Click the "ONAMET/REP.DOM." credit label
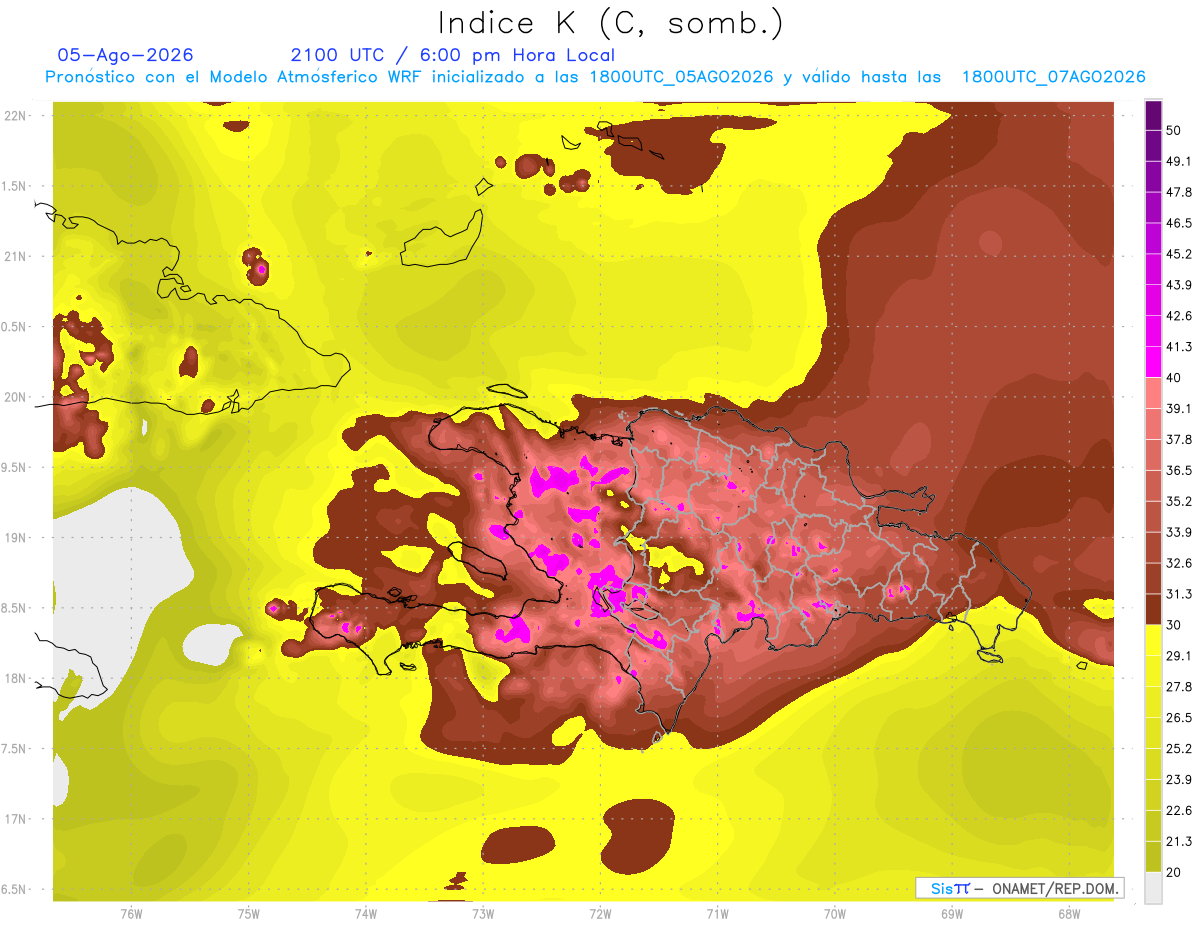This screenshot has width=1200, height=927. 1054,888
